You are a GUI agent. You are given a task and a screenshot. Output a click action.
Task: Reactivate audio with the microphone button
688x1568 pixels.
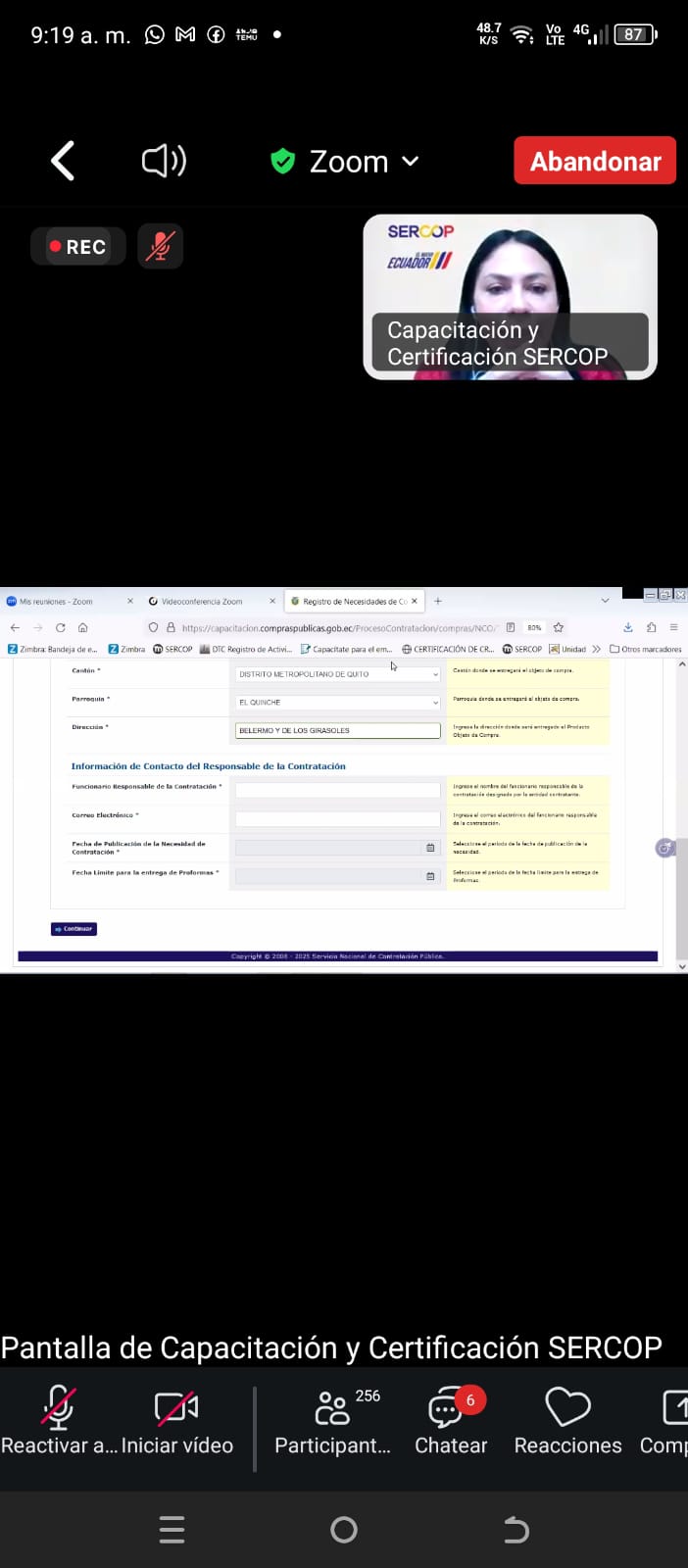click(x=59, y=1419)
